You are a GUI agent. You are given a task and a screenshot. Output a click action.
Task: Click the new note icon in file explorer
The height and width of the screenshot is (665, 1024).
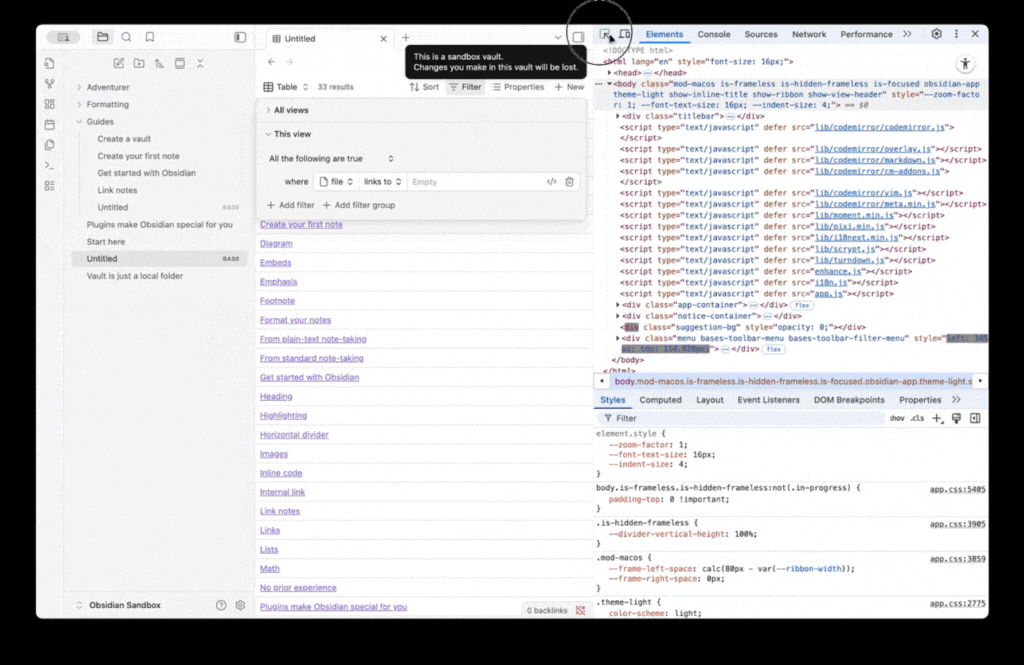tap(119, 63)
